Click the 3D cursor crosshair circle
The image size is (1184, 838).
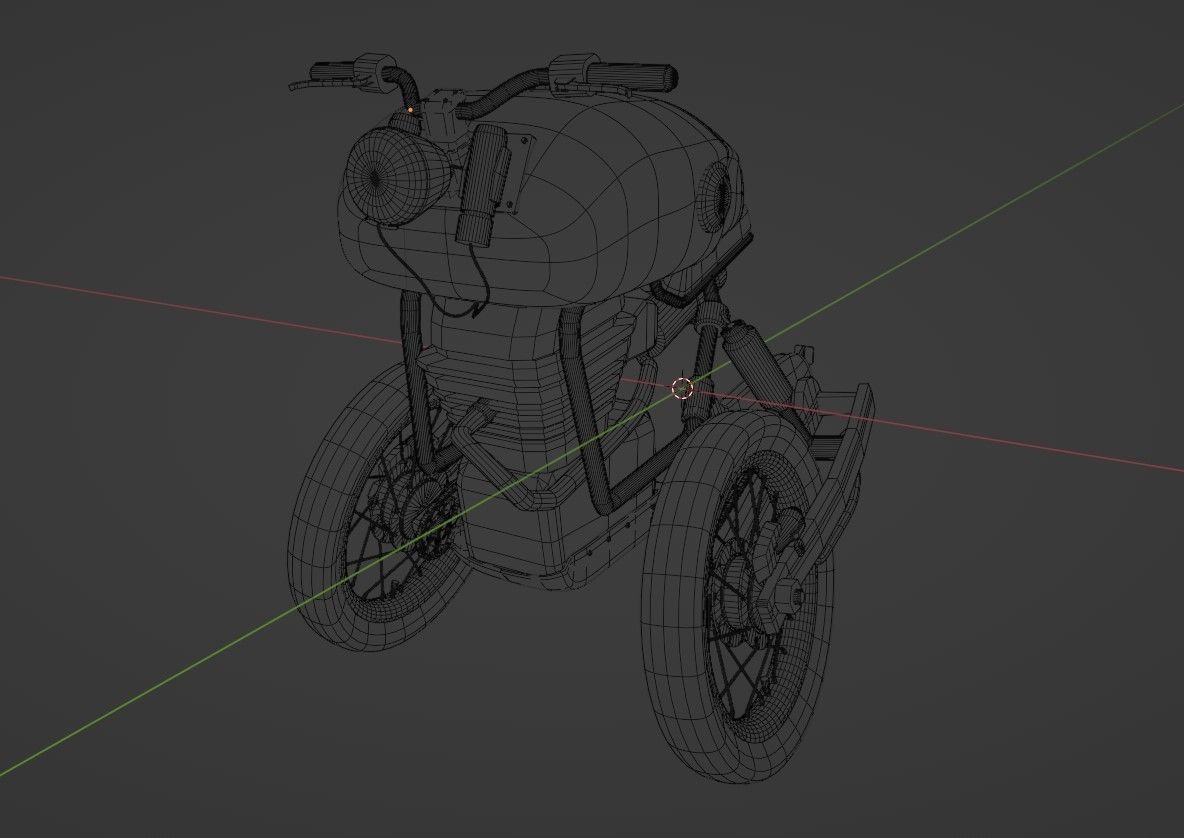tap(682, 388)
